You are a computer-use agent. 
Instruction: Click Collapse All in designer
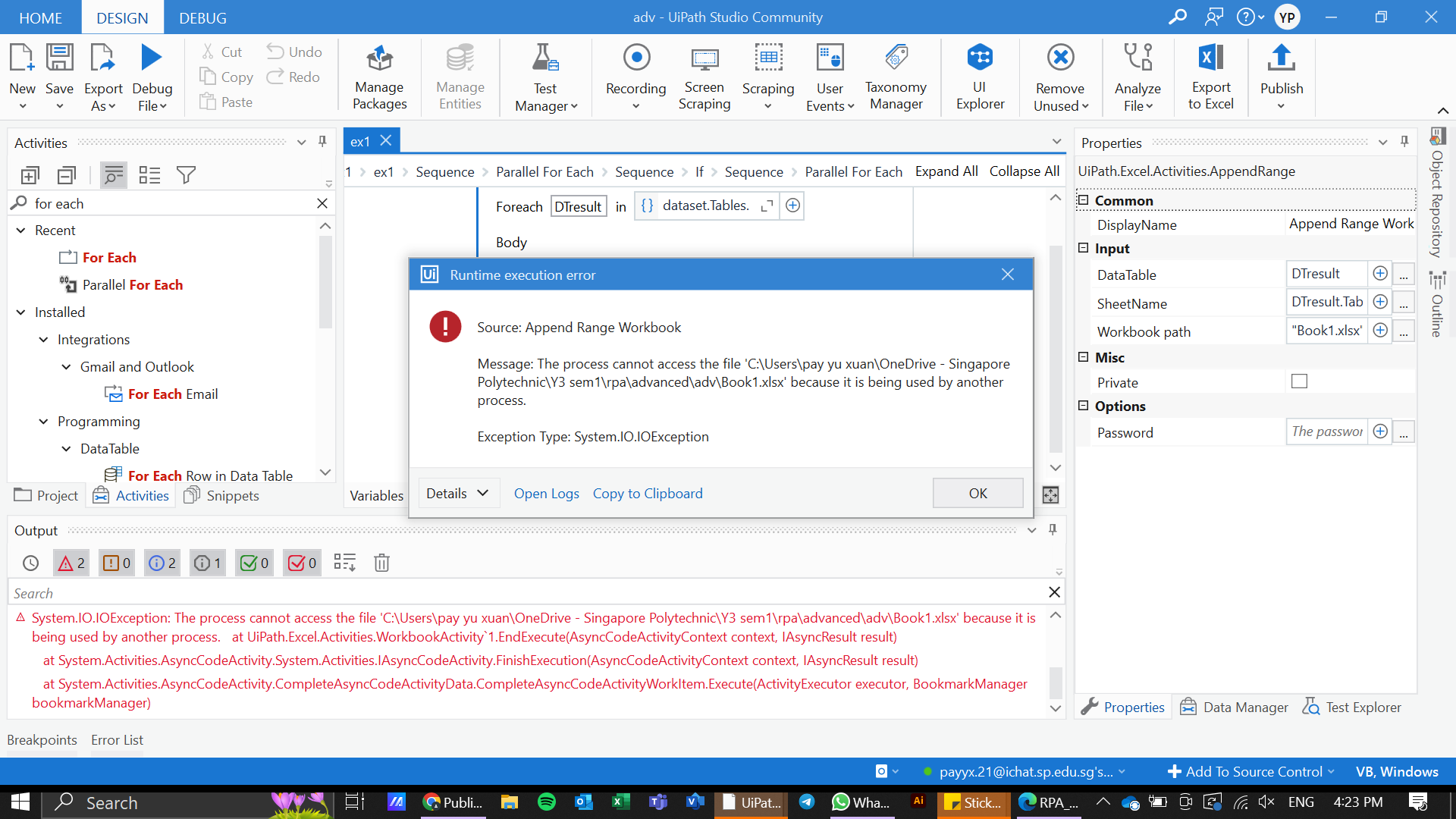point(1025,171)
